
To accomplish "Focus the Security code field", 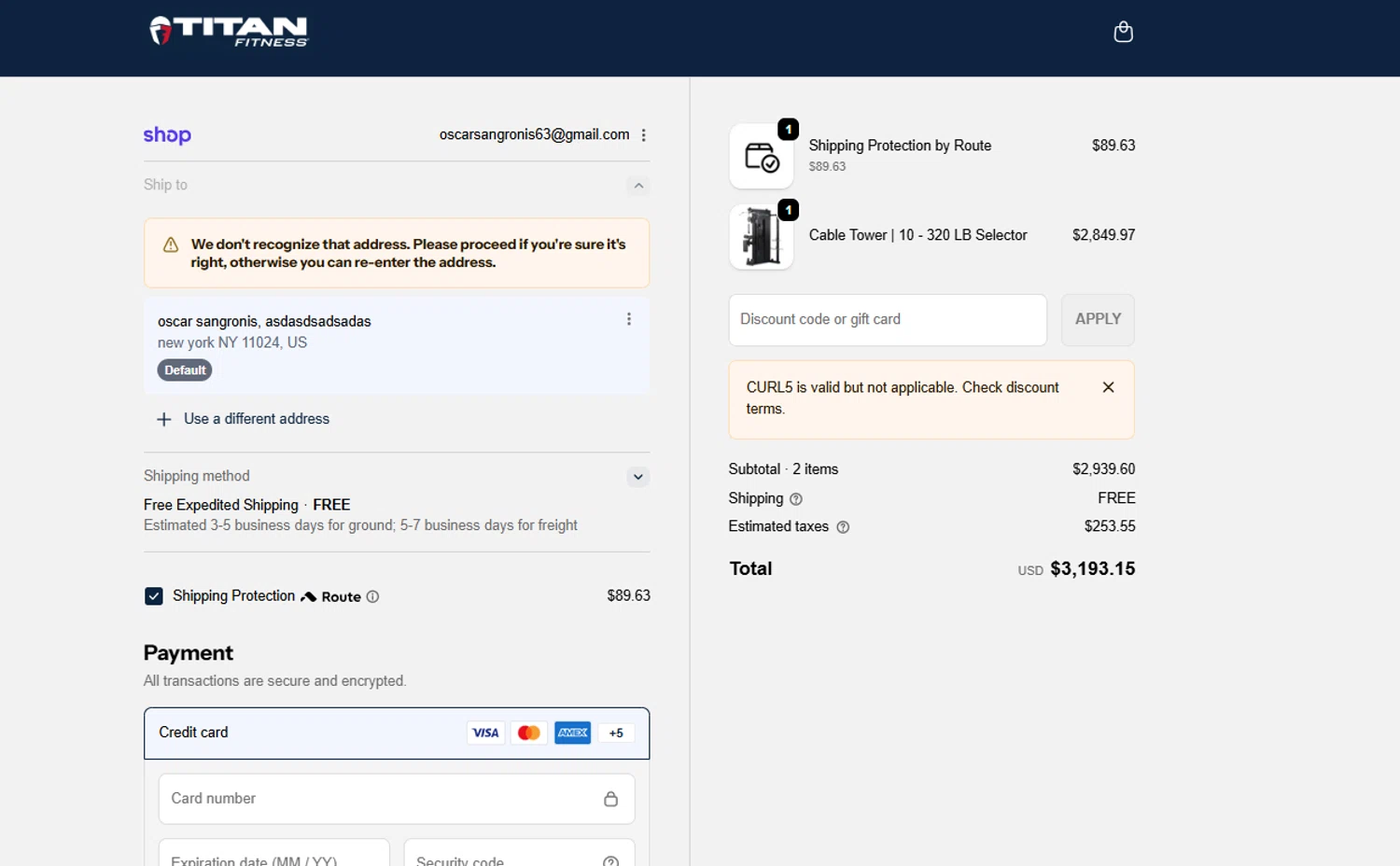I will [x=520, y=852].
